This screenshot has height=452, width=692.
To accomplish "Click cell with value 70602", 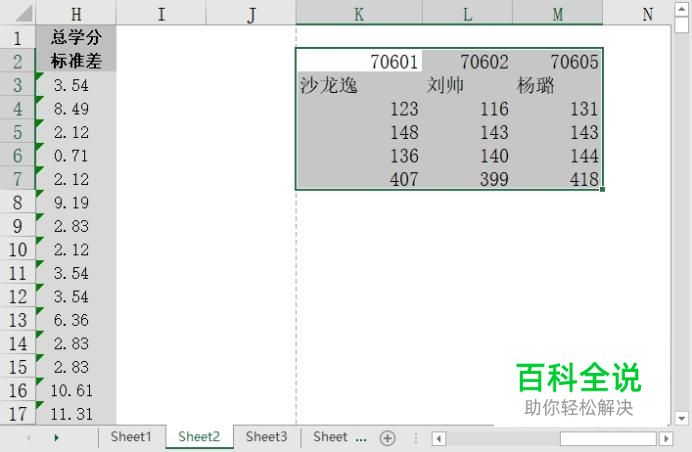I will [467, 61].
